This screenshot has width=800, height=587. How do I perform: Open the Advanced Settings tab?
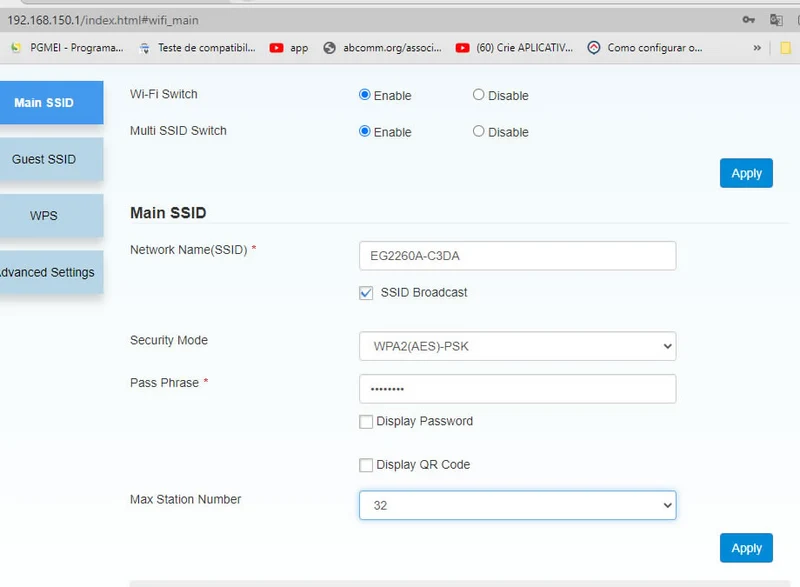(51, 272)
